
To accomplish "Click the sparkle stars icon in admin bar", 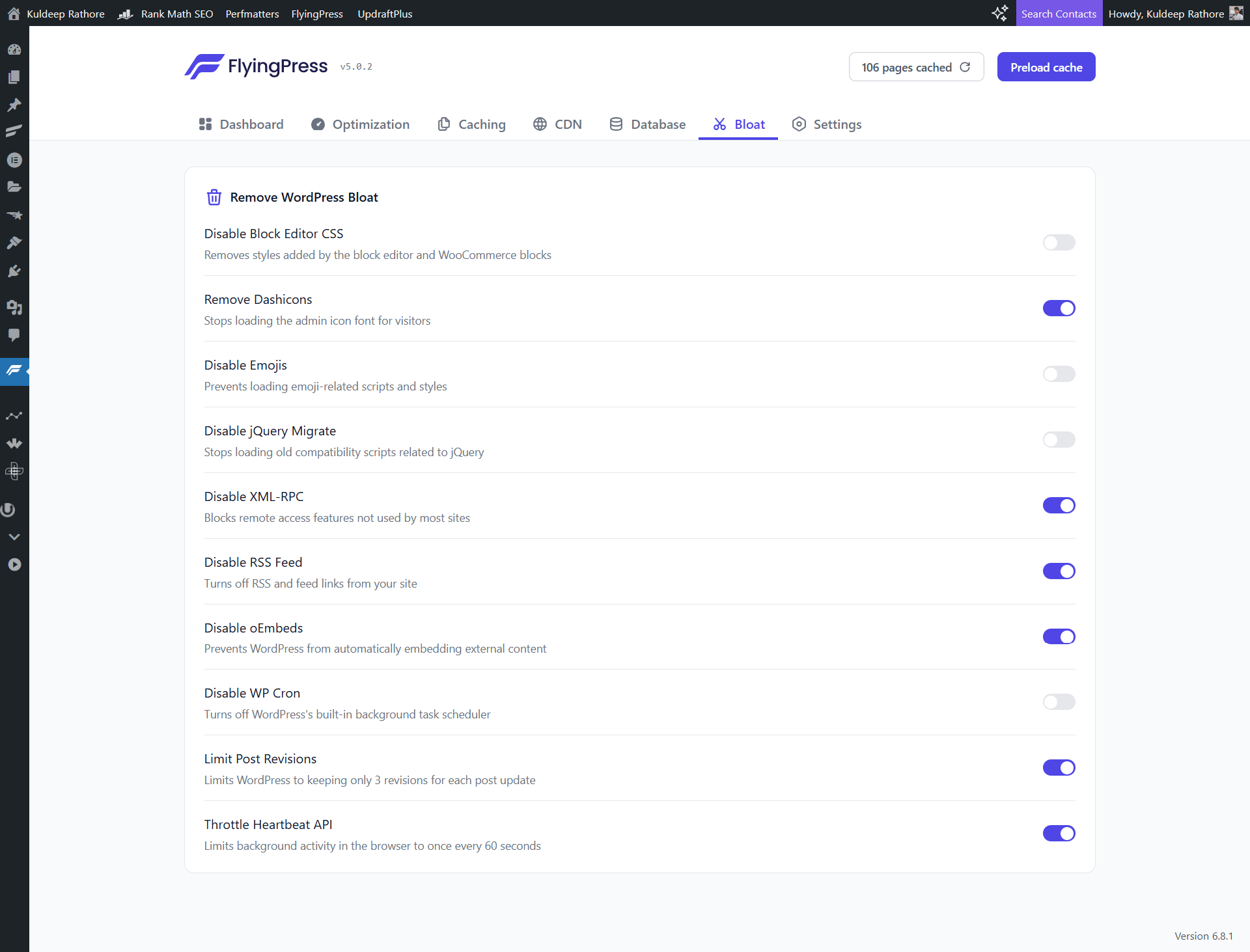I will click(x=1000, y=13).
